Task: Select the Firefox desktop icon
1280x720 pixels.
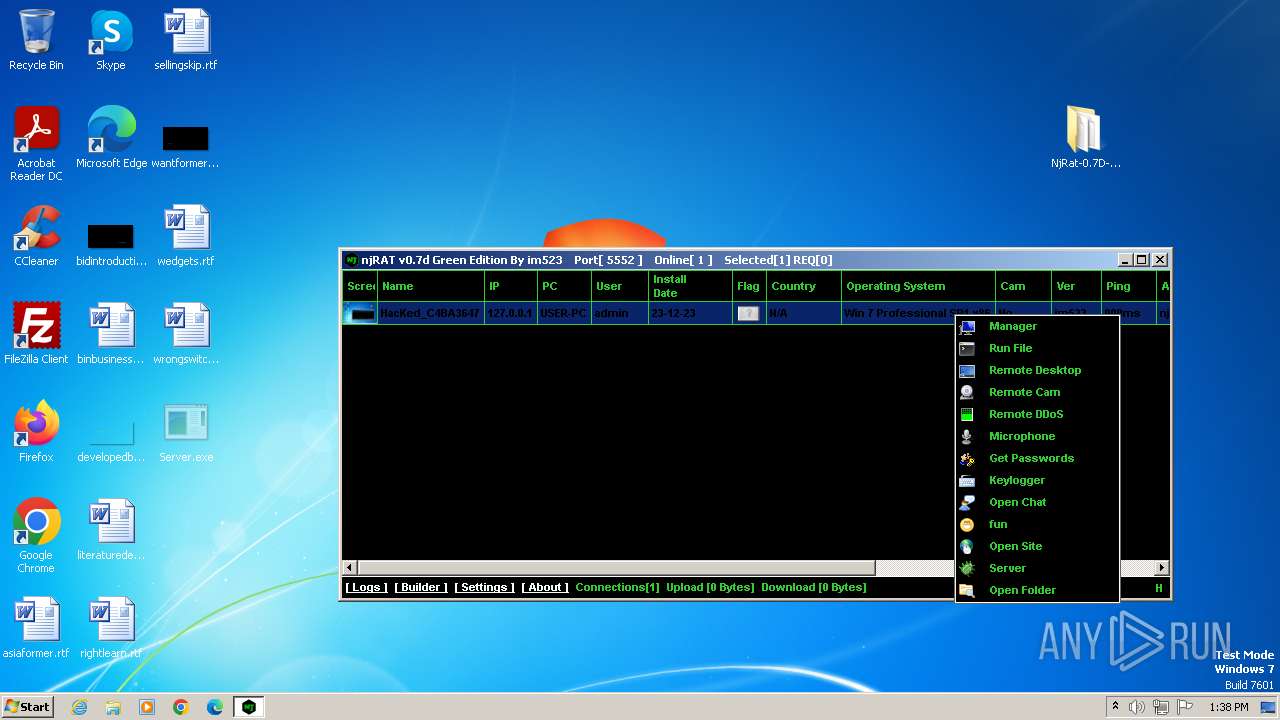Action: [x=36, y=433]
